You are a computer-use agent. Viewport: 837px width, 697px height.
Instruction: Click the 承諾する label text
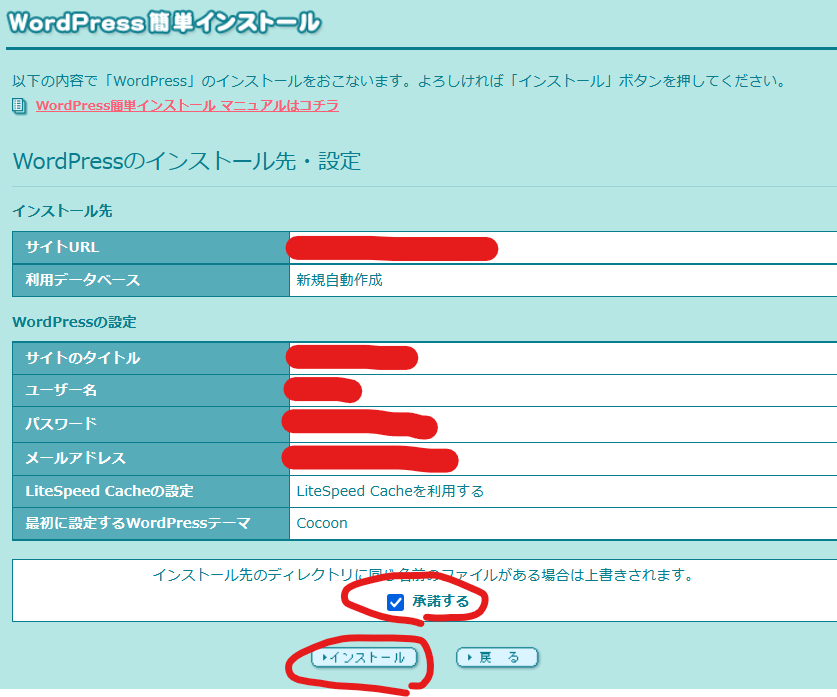(x=440, y=601)
